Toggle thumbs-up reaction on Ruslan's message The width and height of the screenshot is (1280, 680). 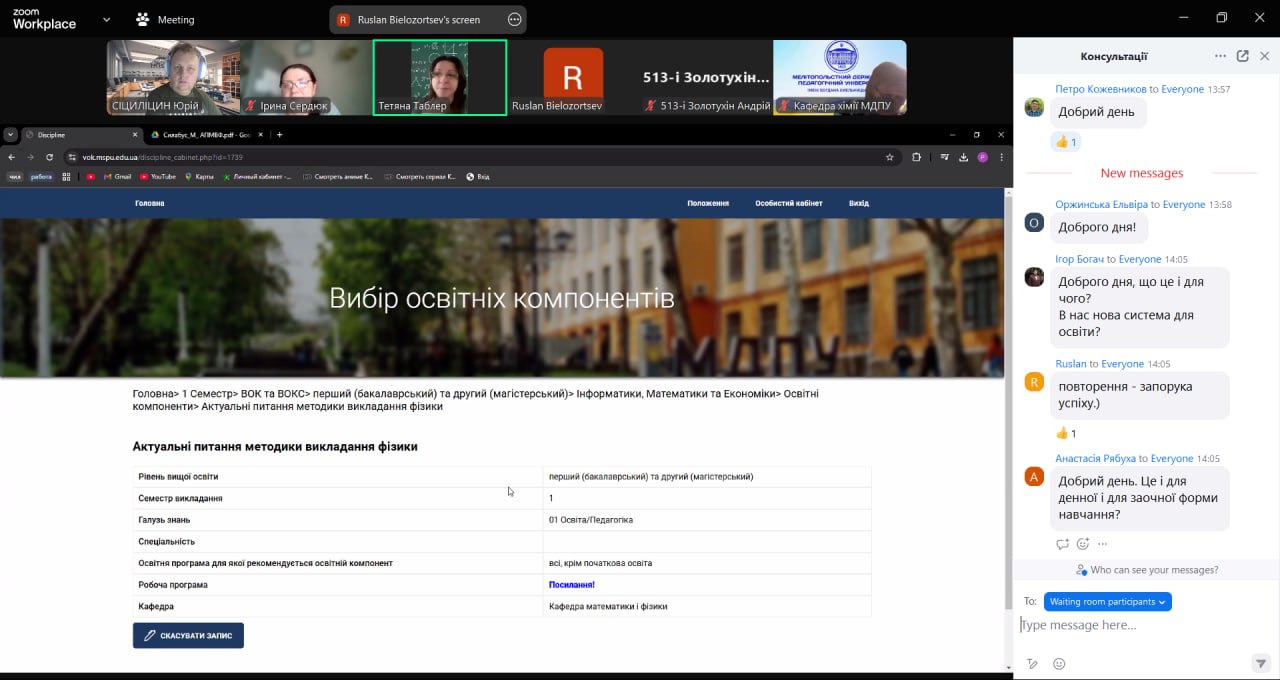click(x=1066, y=433)
